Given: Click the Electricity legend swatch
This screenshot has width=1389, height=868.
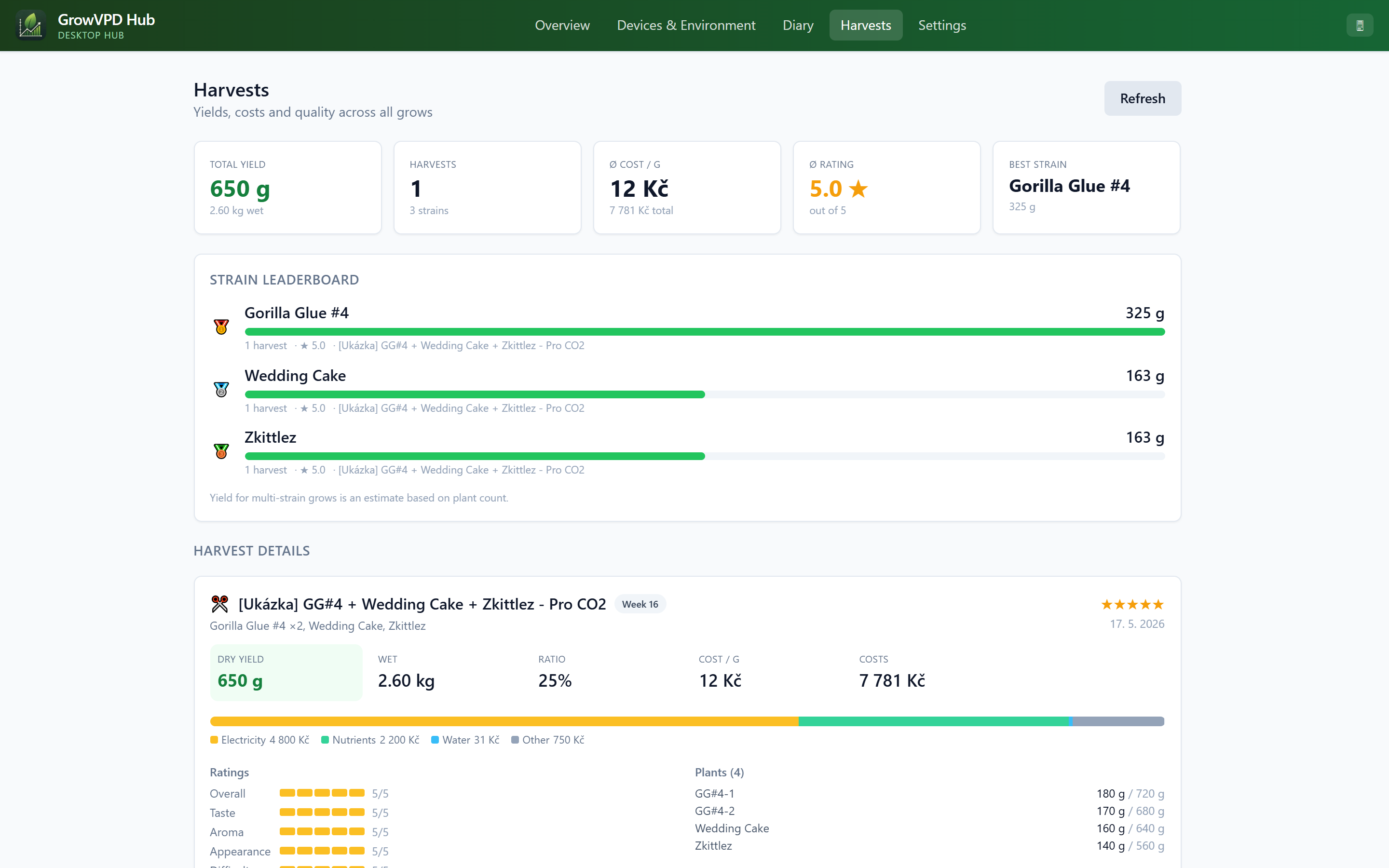Looking at the screenshot, I should (x=214, y=740).
